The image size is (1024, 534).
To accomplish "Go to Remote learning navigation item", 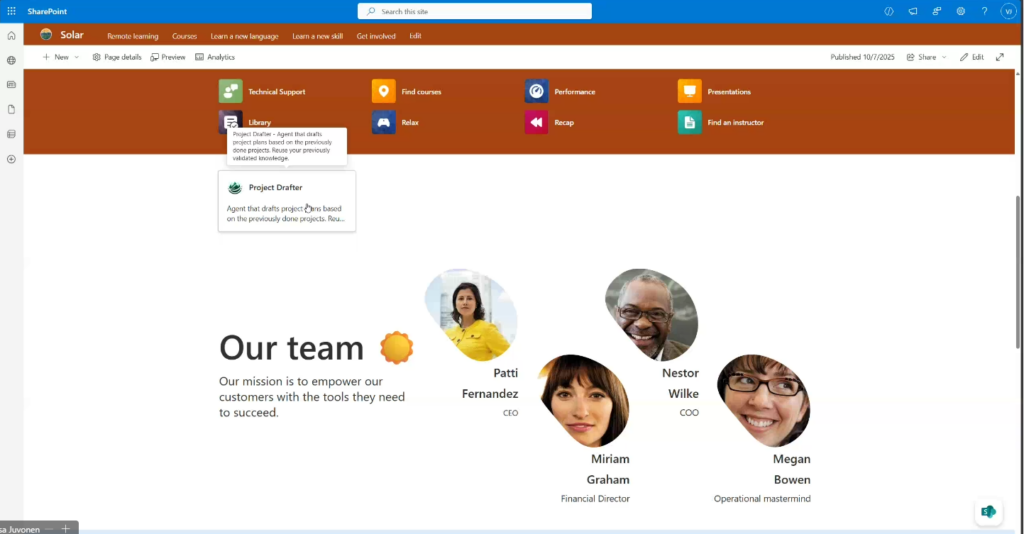I will (x=133, y=36).
